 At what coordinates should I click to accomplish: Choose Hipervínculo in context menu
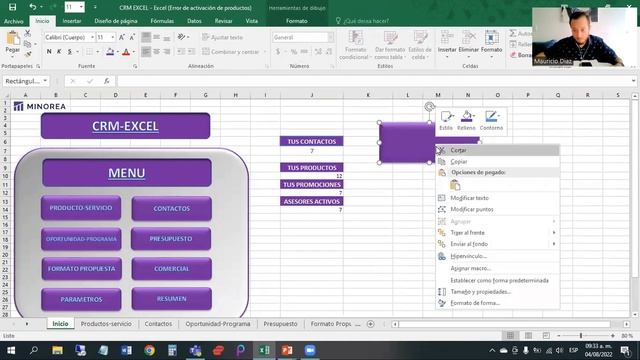tap(498, 256)
